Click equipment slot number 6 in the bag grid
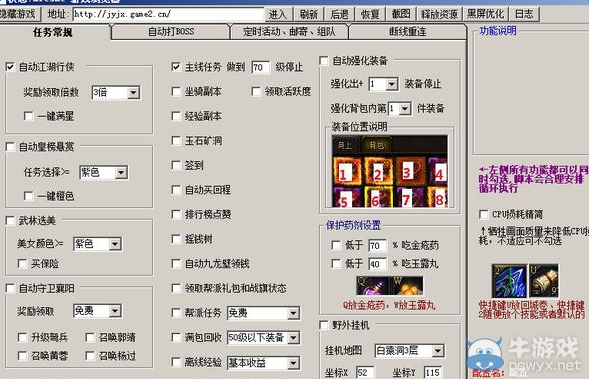The width and height of the screenshot is (589, 379). 379,197
